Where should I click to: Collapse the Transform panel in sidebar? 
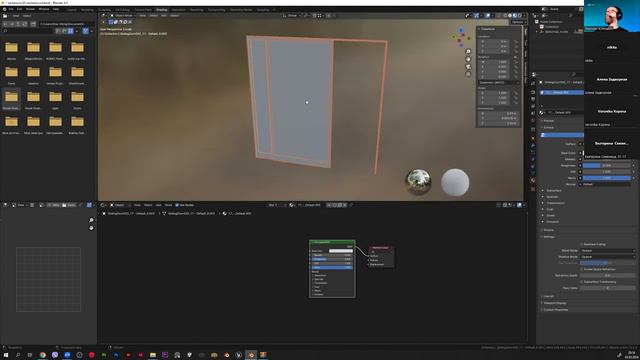point(487,29)
